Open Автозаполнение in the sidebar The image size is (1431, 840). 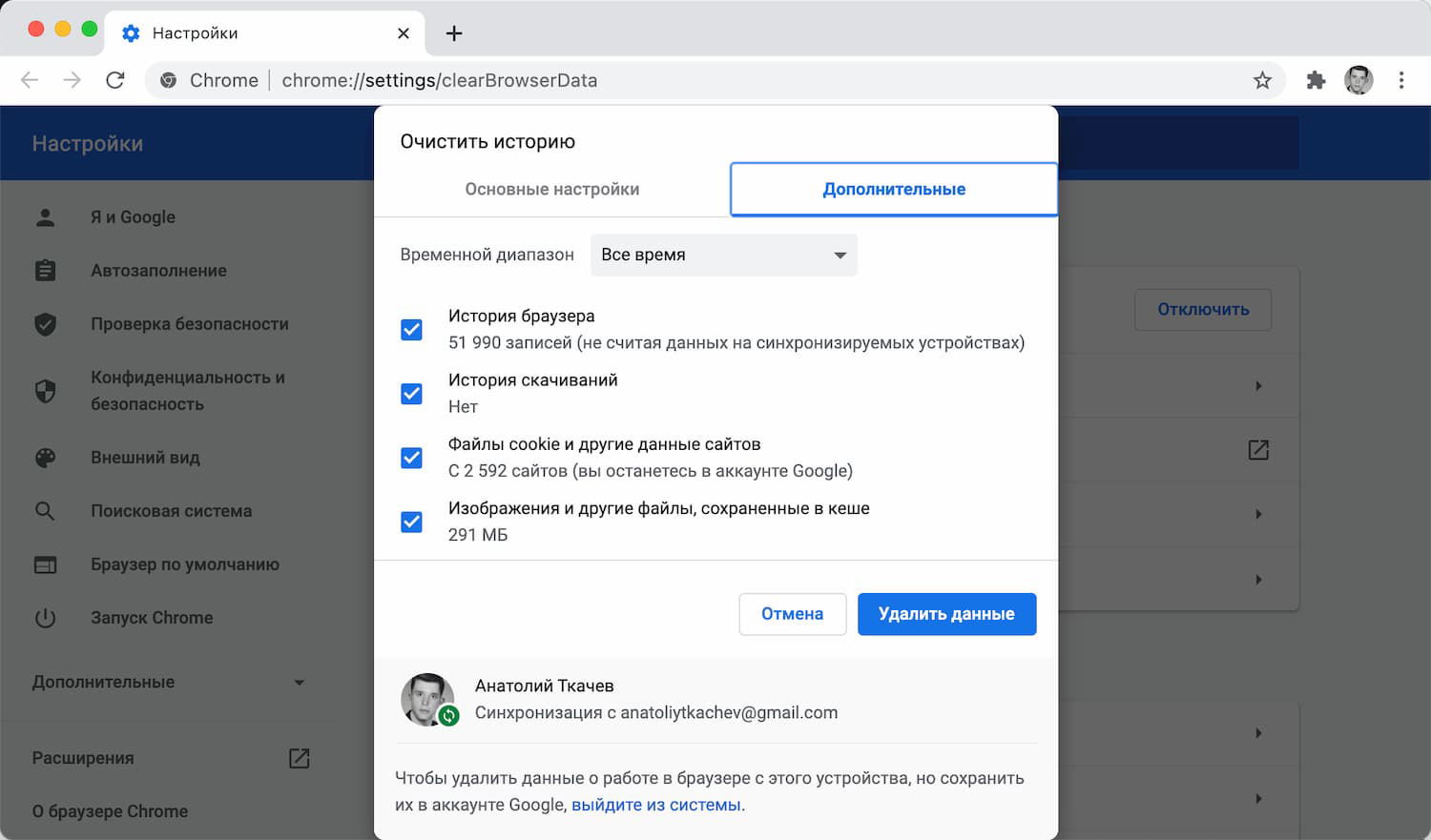pos(158,271)
